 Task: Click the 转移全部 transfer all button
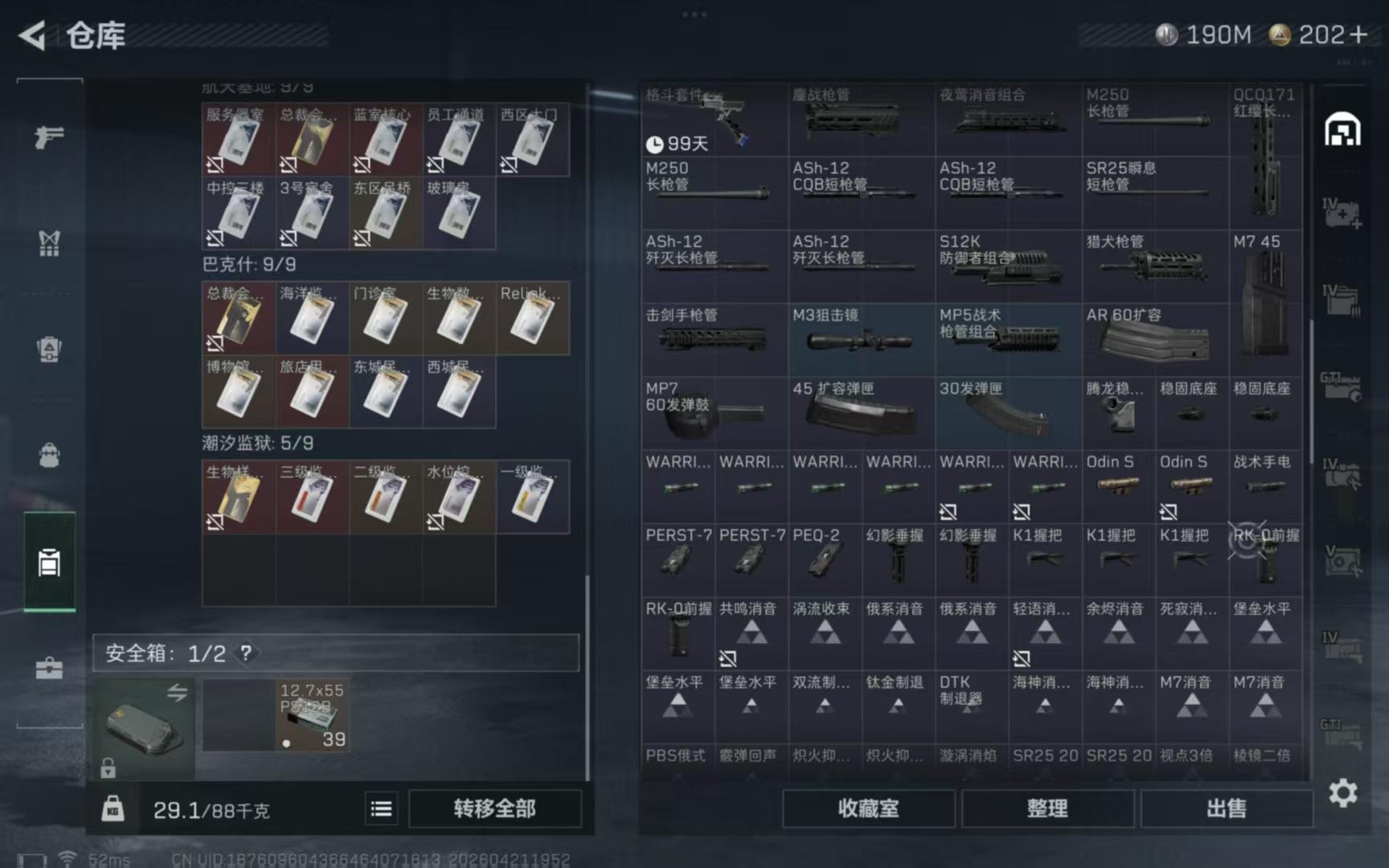pos(494,809)
